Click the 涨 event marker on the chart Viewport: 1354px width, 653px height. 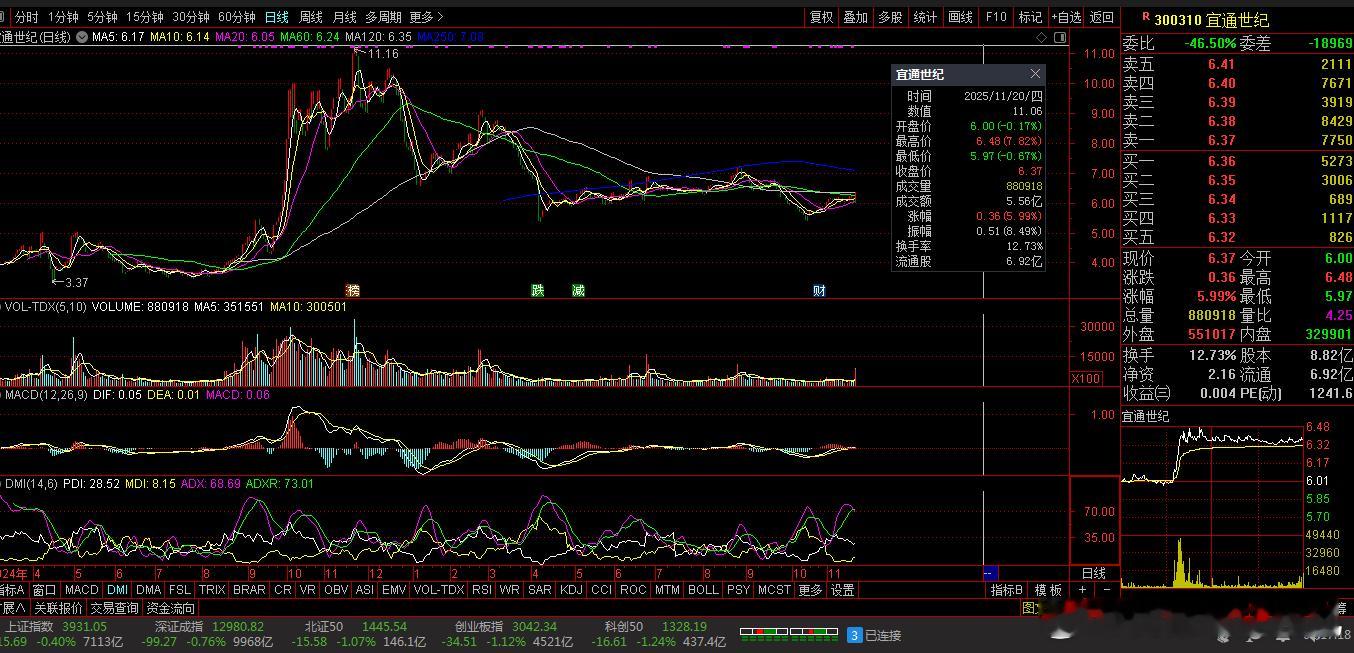click(352, 290)
